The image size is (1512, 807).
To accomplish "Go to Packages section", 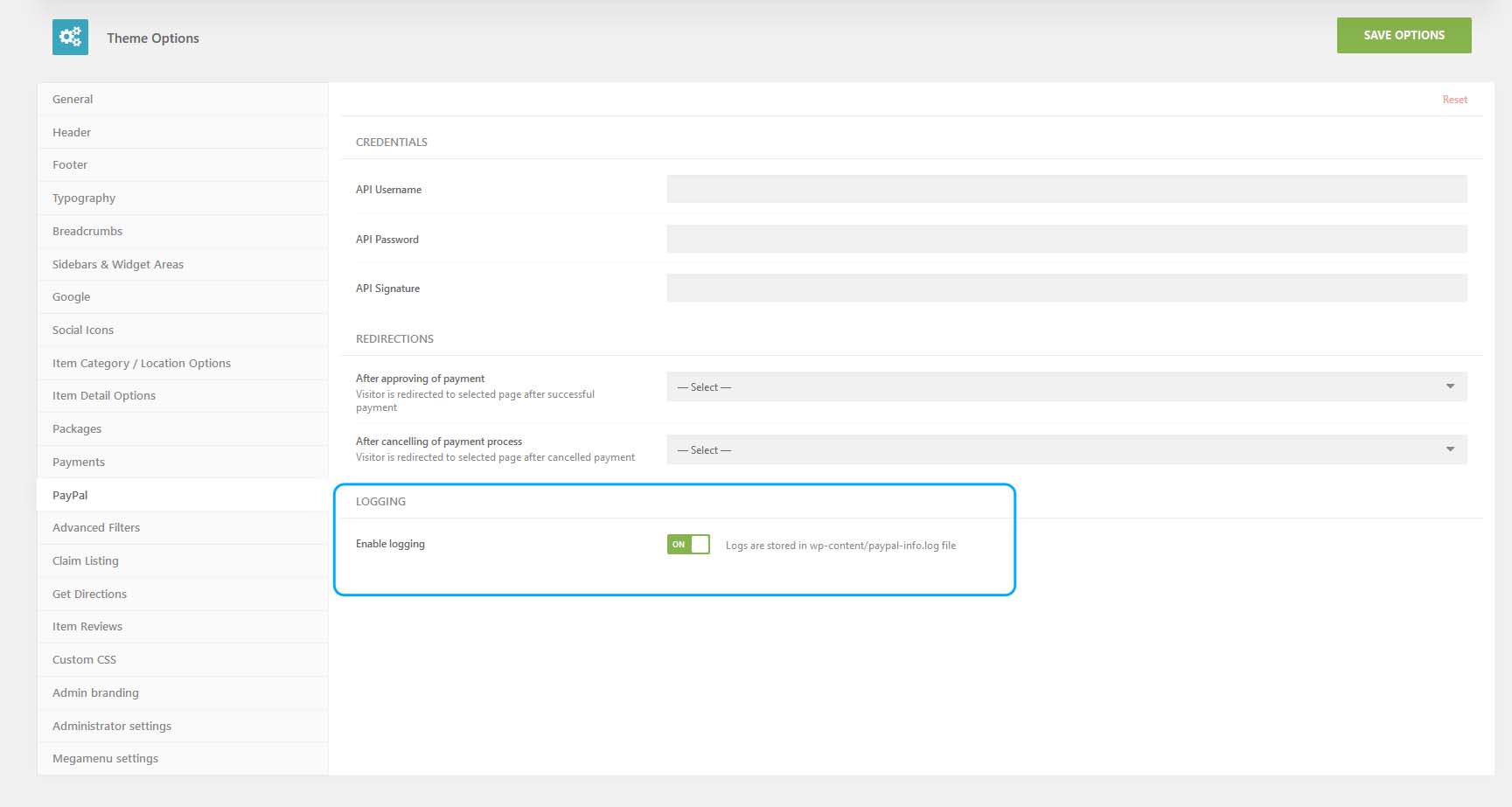I will [182, 429].
